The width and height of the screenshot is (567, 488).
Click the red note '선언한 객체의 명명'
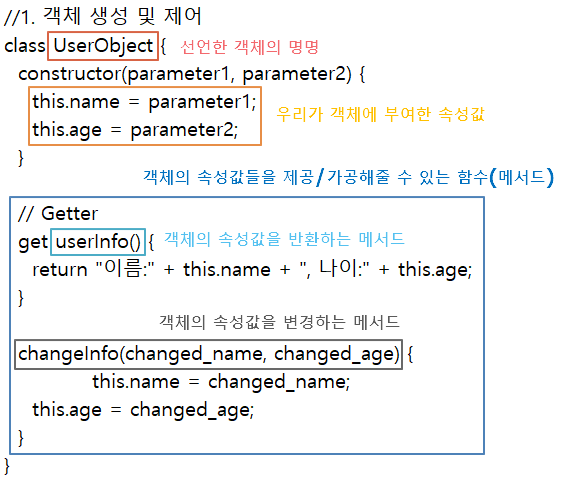(249, 47)
